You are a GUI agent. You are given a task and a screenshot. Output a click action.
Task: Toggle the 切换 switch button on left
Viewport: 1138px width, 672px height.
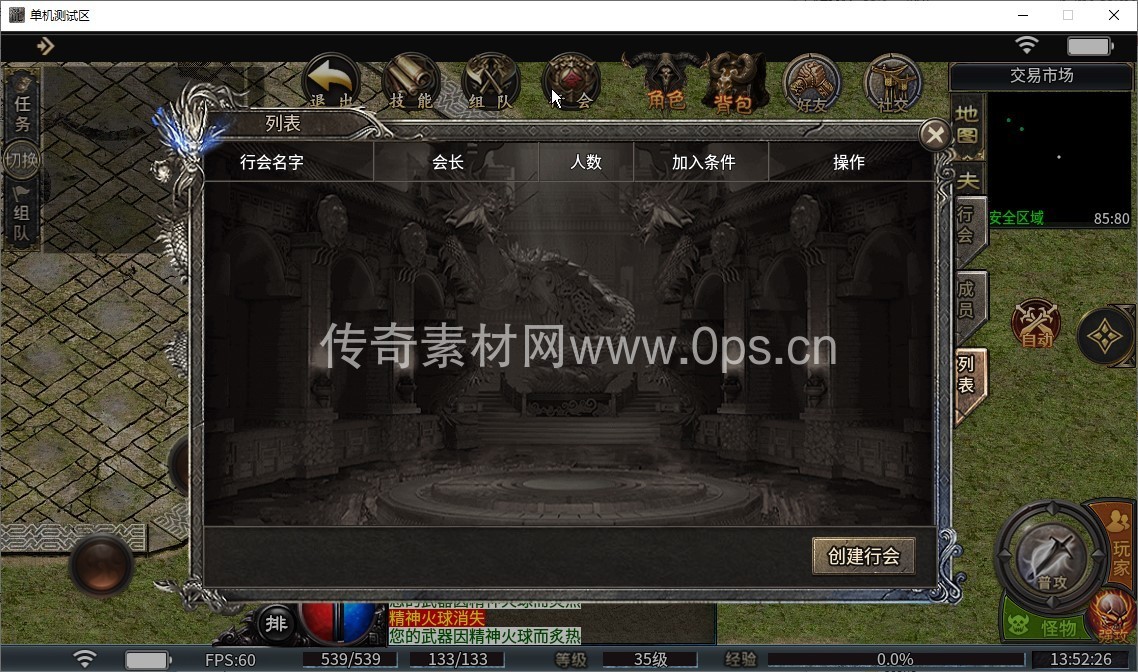click(22, 158)
